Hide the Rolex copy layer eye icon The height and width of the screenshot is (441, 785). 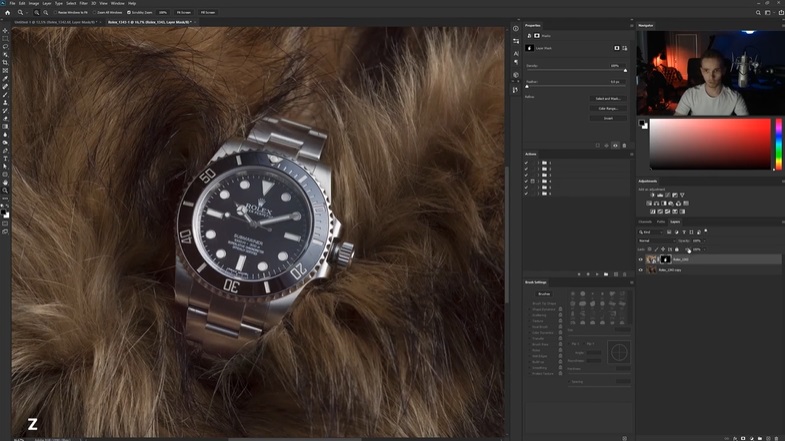tap(640, 270)
